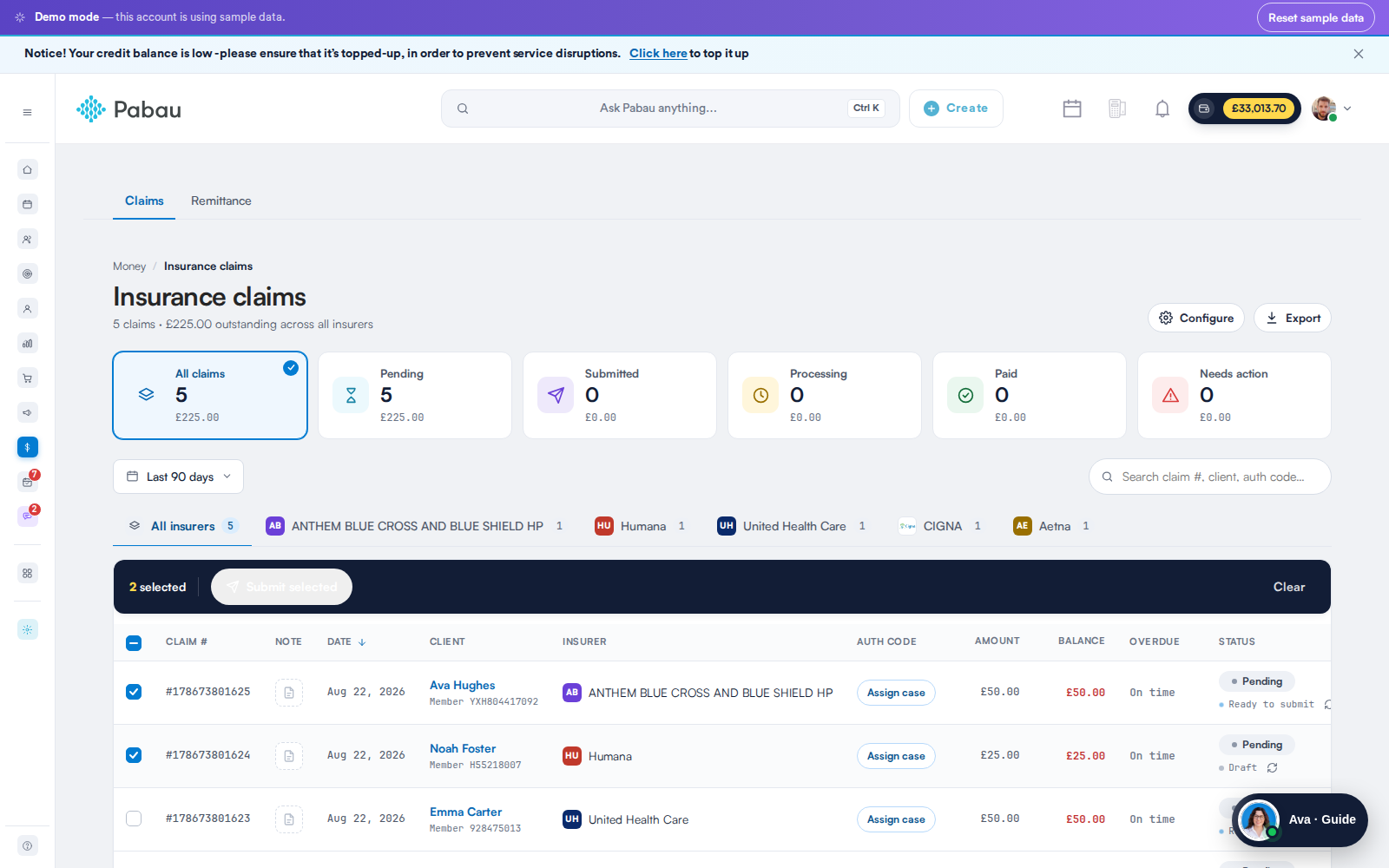Sort by the Date column arrow
1389x868 pixels.
362,642
